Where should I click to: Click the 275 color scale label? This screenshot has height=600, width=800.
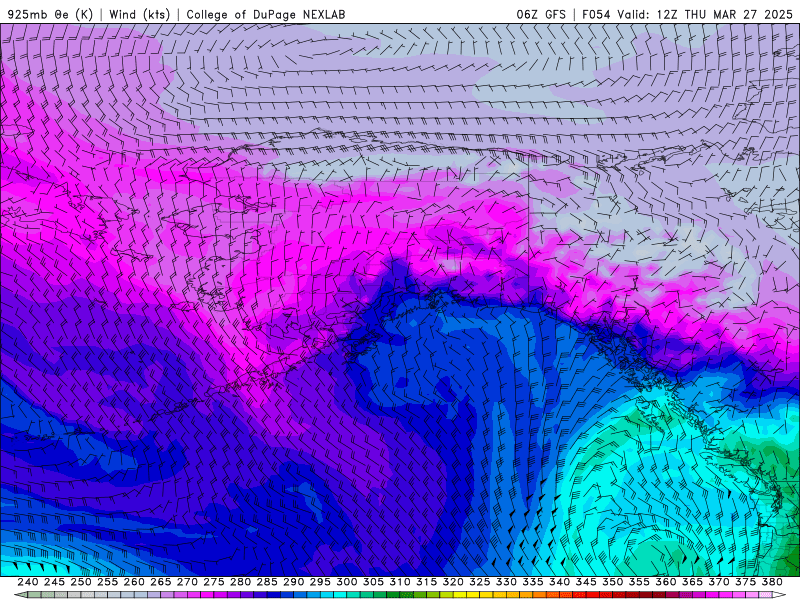tap(213, 582)
